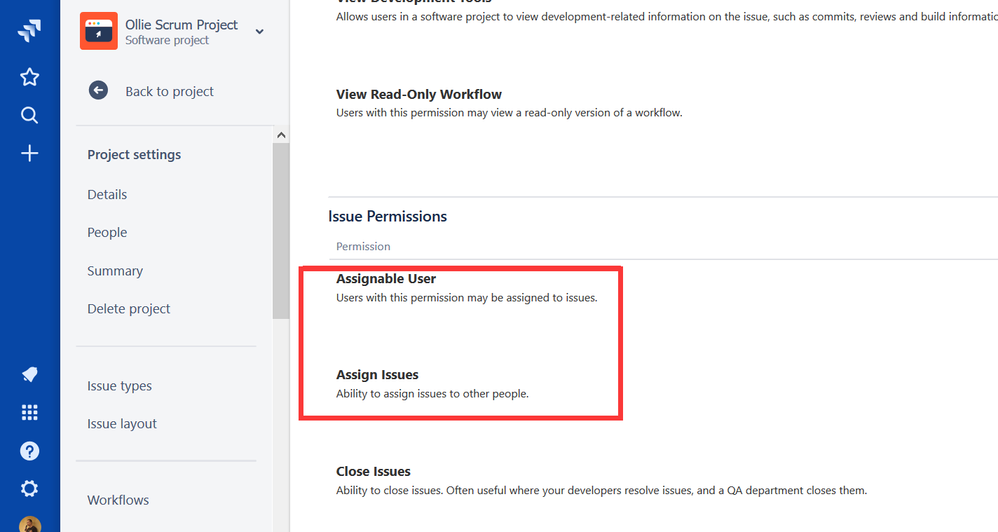Go Back to project

coord(169,91)
